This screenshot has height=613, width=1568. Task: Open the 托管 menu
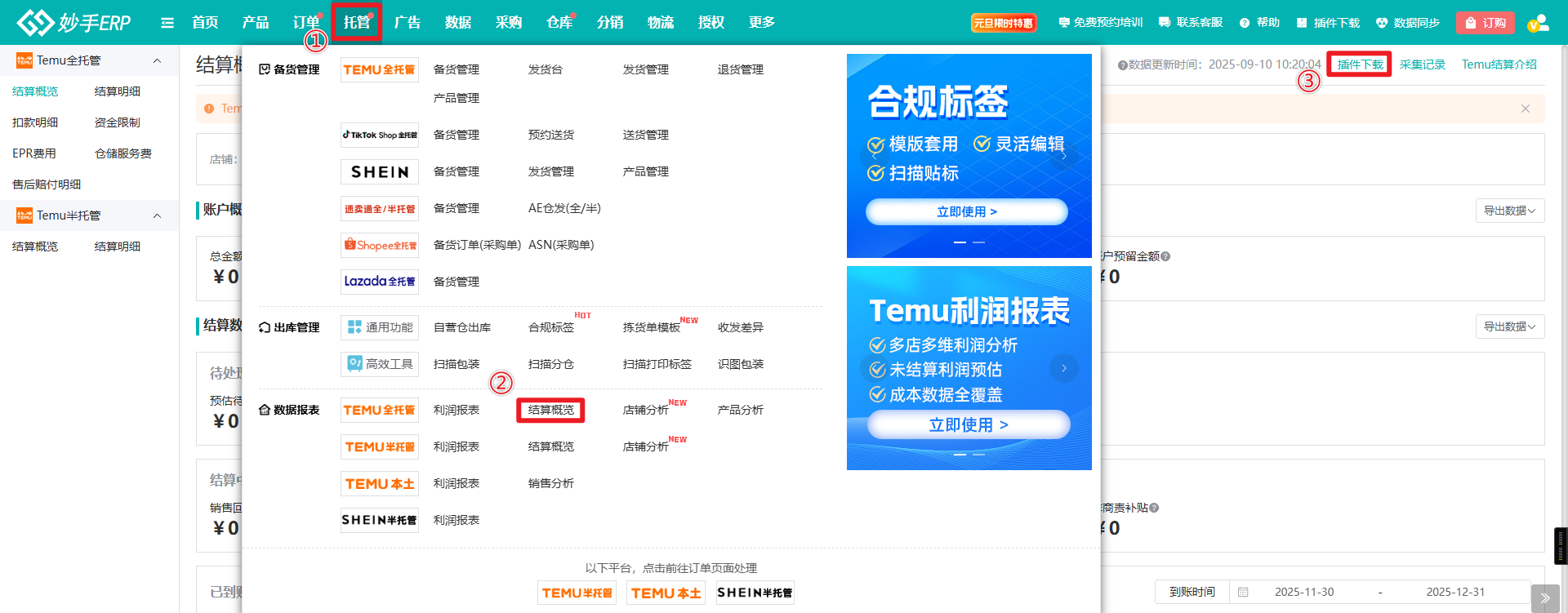click(x=357, y=23)
